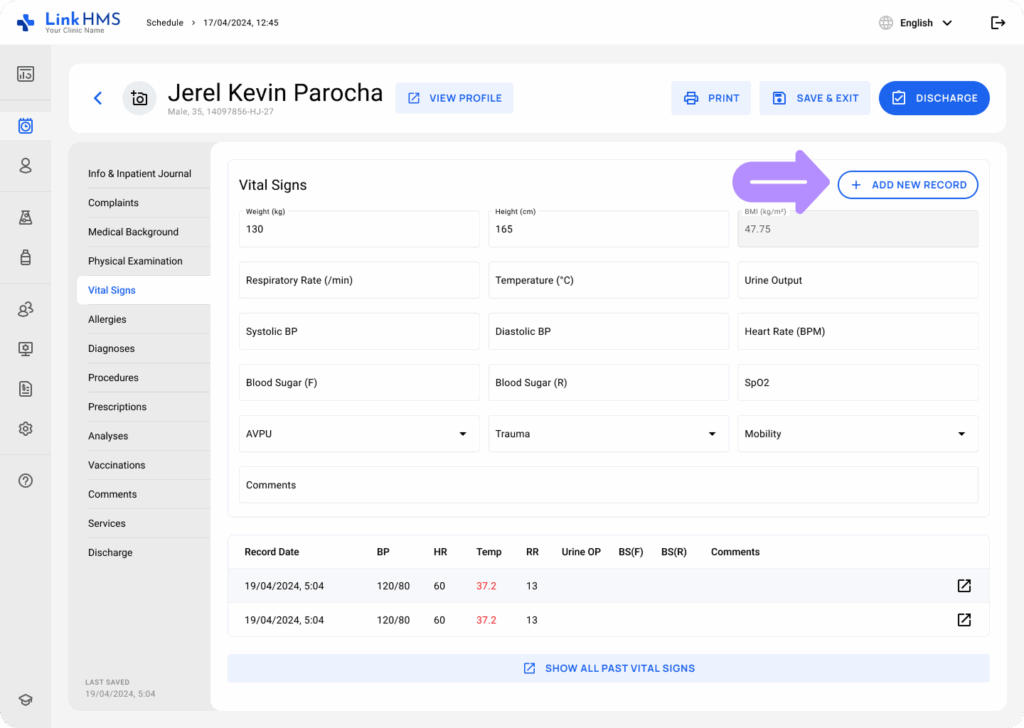The height and width of the screenshot is (728, 1024).
Task: Click the Temperature (°C) input field
Action: [609, 280]
